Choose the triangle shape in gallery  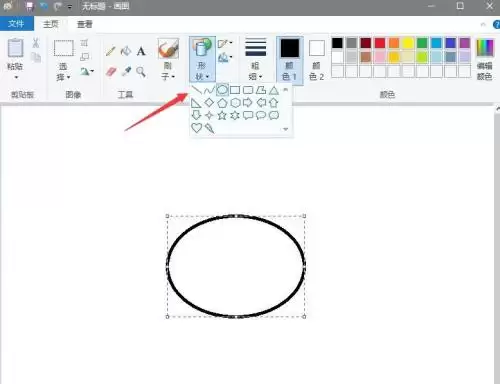click(x=274, y=90)
